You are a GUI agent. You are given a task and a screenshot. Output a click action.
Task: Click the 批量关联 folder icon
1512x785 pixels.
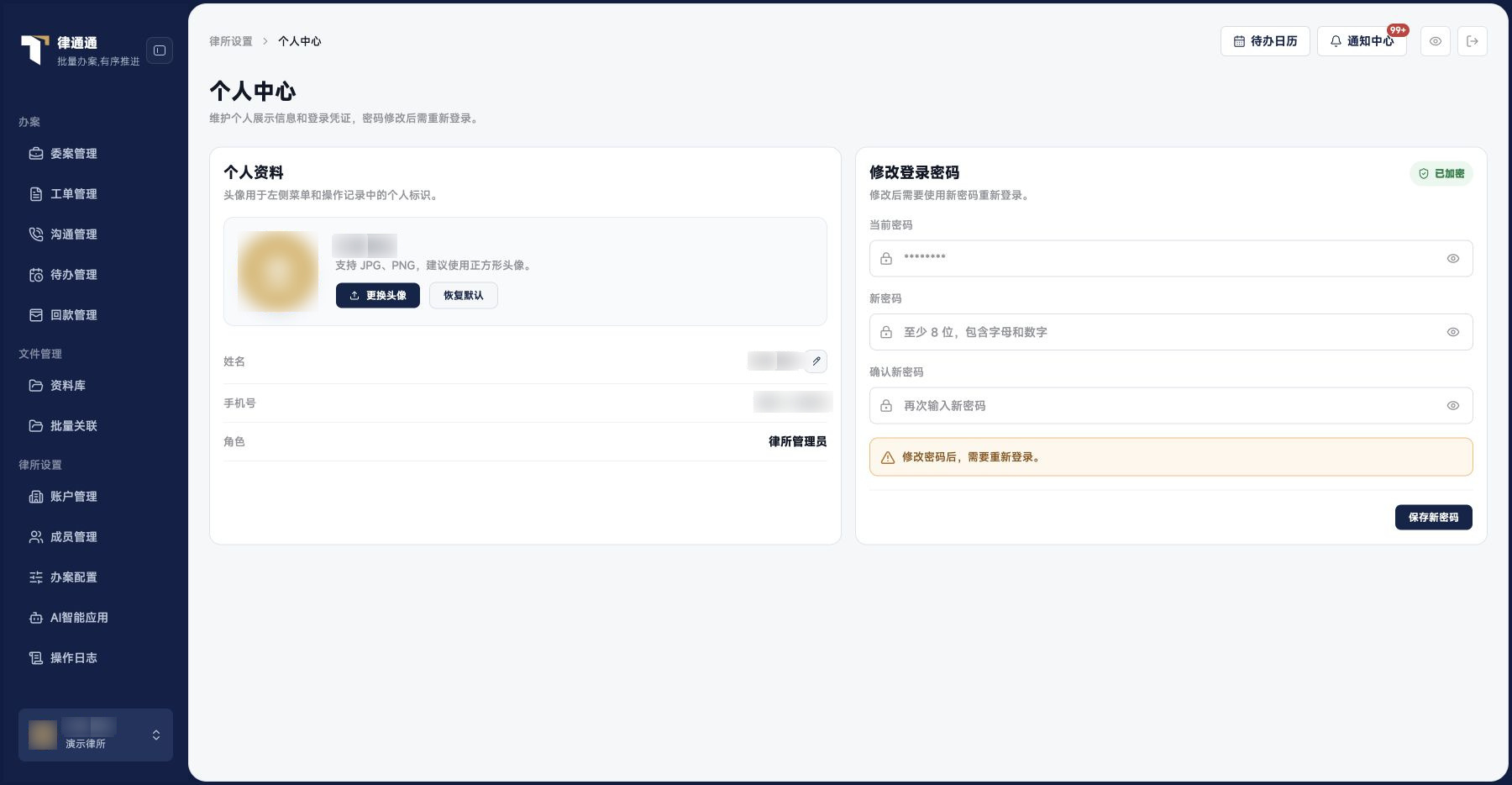click(x=36, y=426)
